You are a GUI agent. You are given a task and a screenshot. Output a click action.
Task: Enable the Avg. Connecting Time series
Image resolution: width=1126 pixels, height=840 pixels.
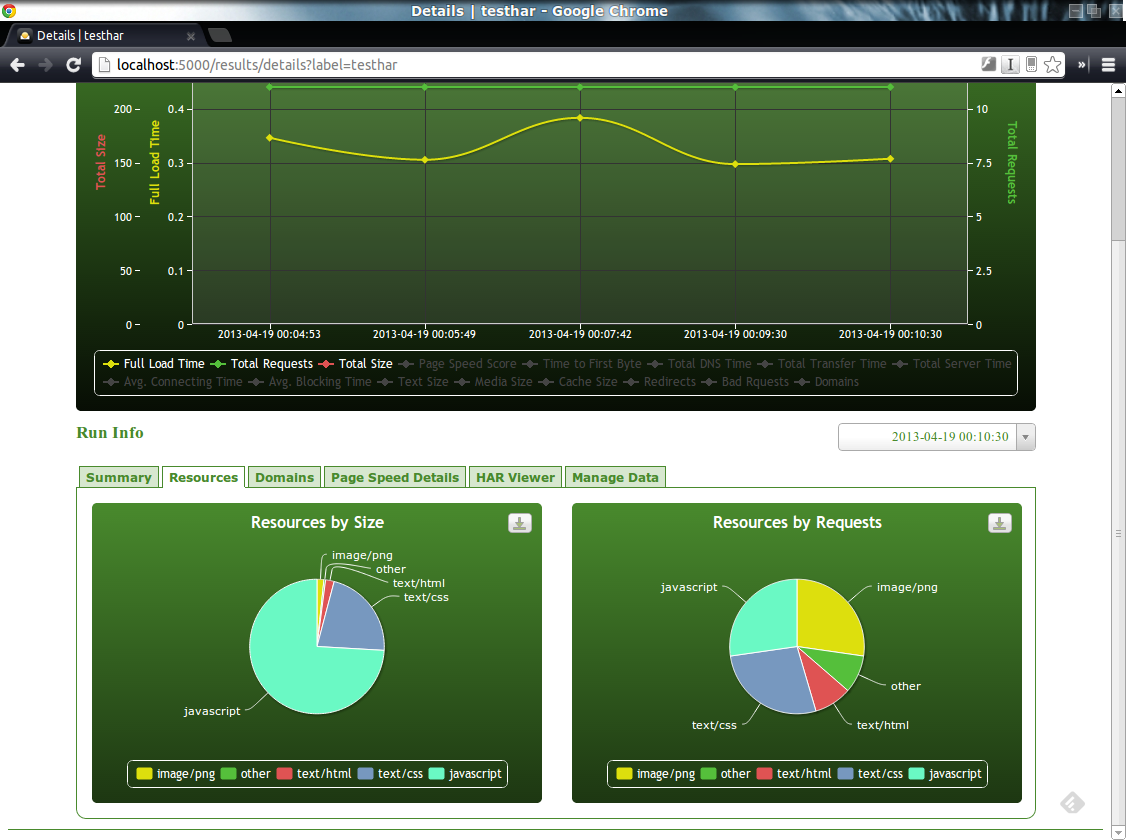[173, 382]
